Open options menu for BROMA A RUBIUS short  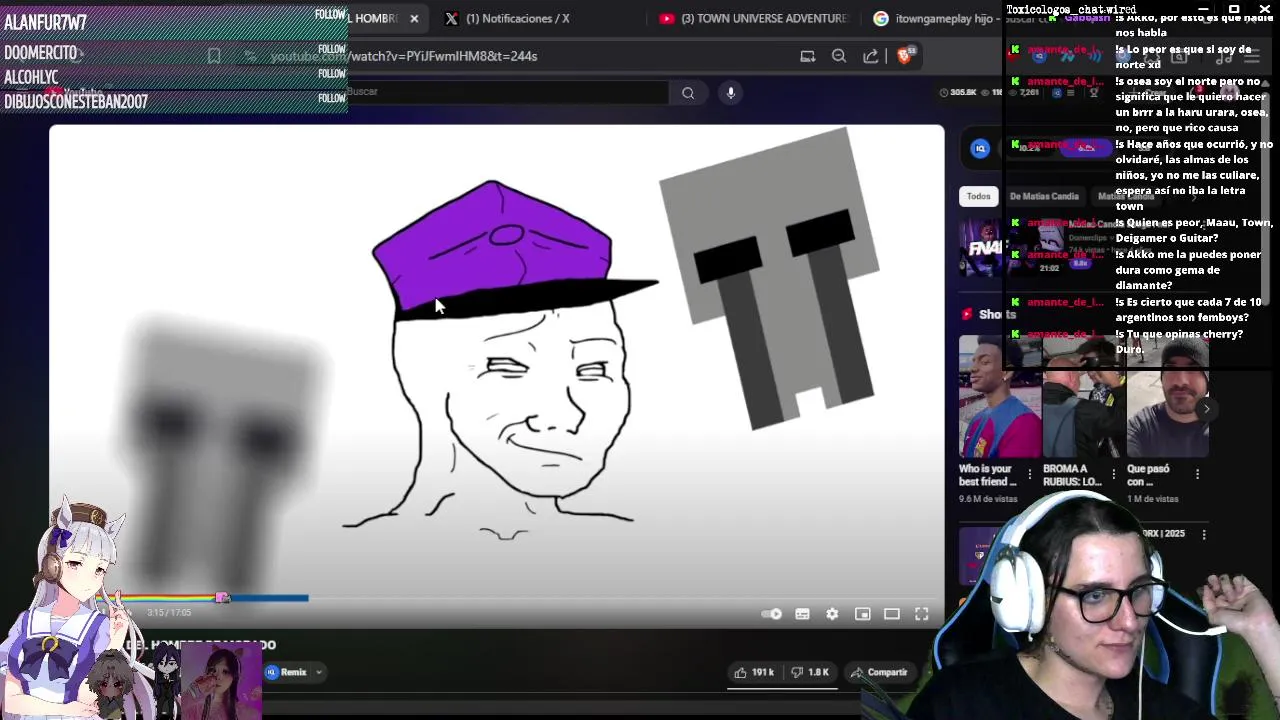click(x=1113, y=474)
